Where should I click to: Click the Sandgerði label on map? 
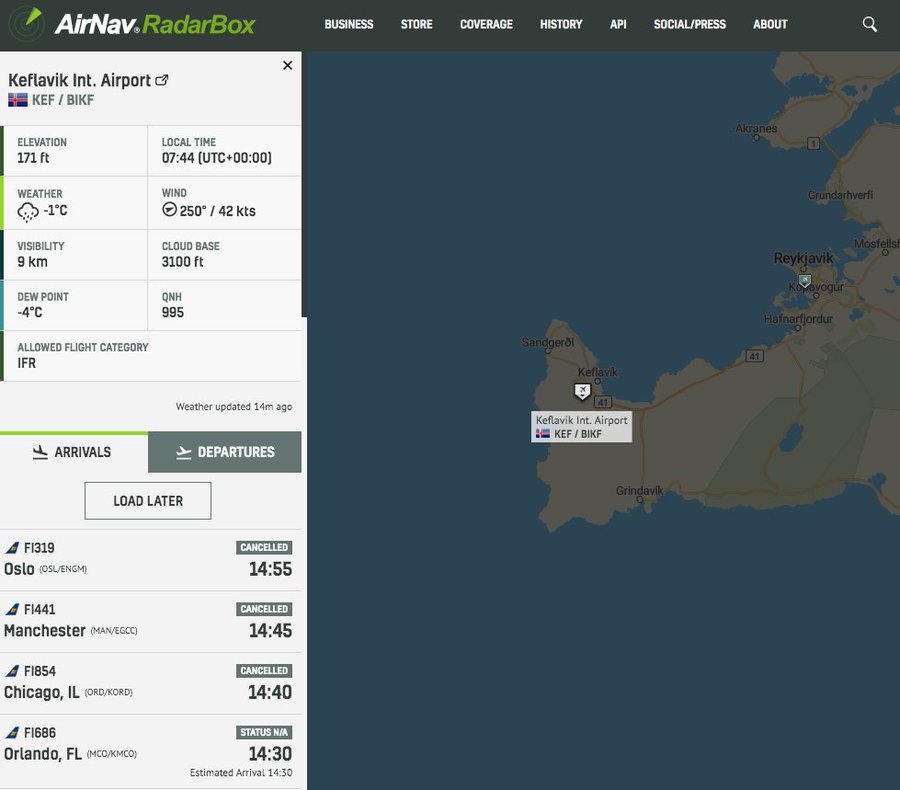point(548,342)
